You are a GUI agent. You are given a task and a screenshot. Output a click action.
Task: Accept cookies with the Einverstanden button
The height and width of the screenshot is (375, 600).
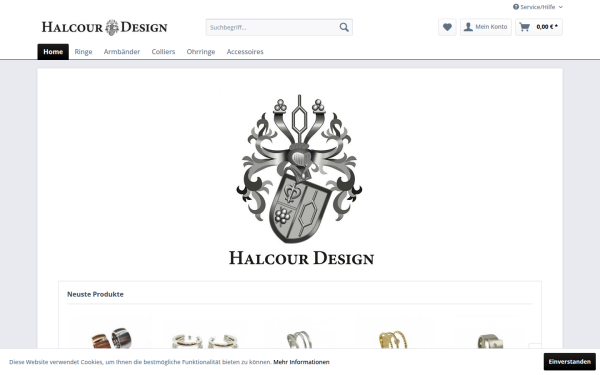point(569,362)
